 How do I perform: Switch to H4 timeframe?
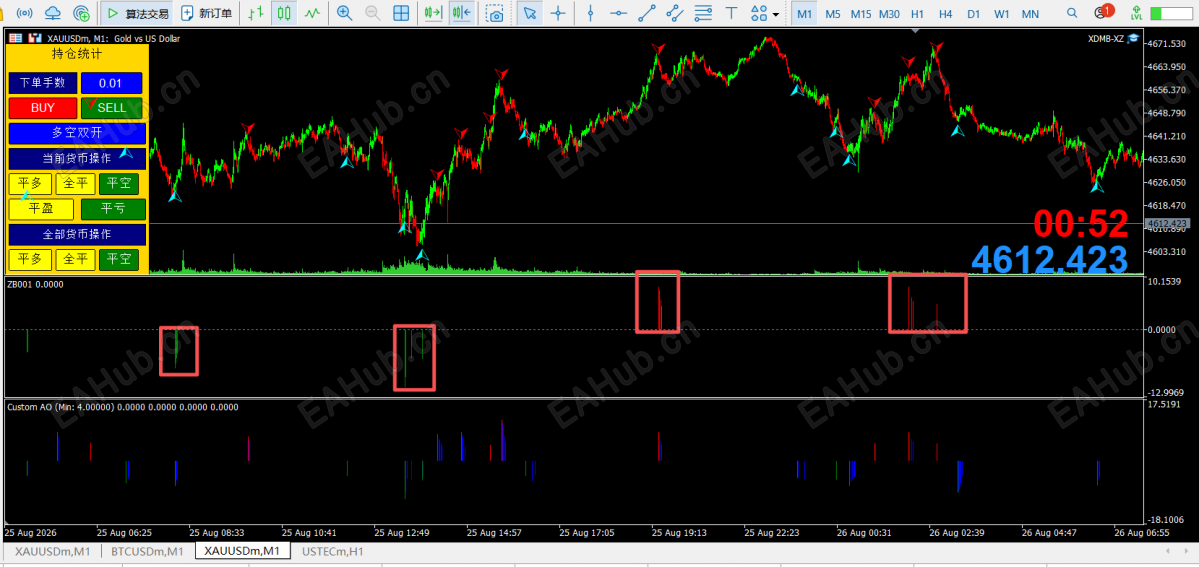[946, 13]
